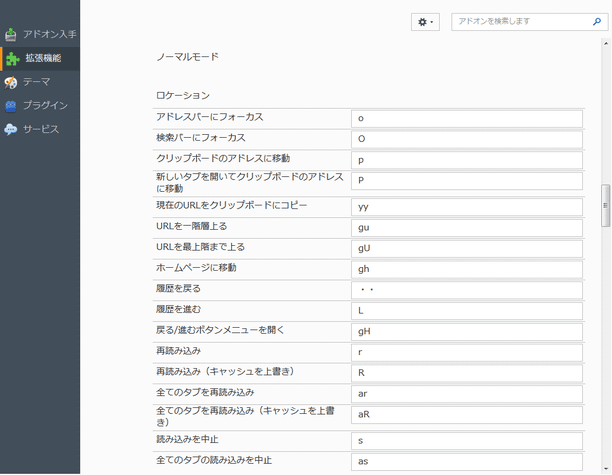Edit the as shortcut for 全てのタブの読み込みを中止
612x475 pixels.
tap(467, 462)
